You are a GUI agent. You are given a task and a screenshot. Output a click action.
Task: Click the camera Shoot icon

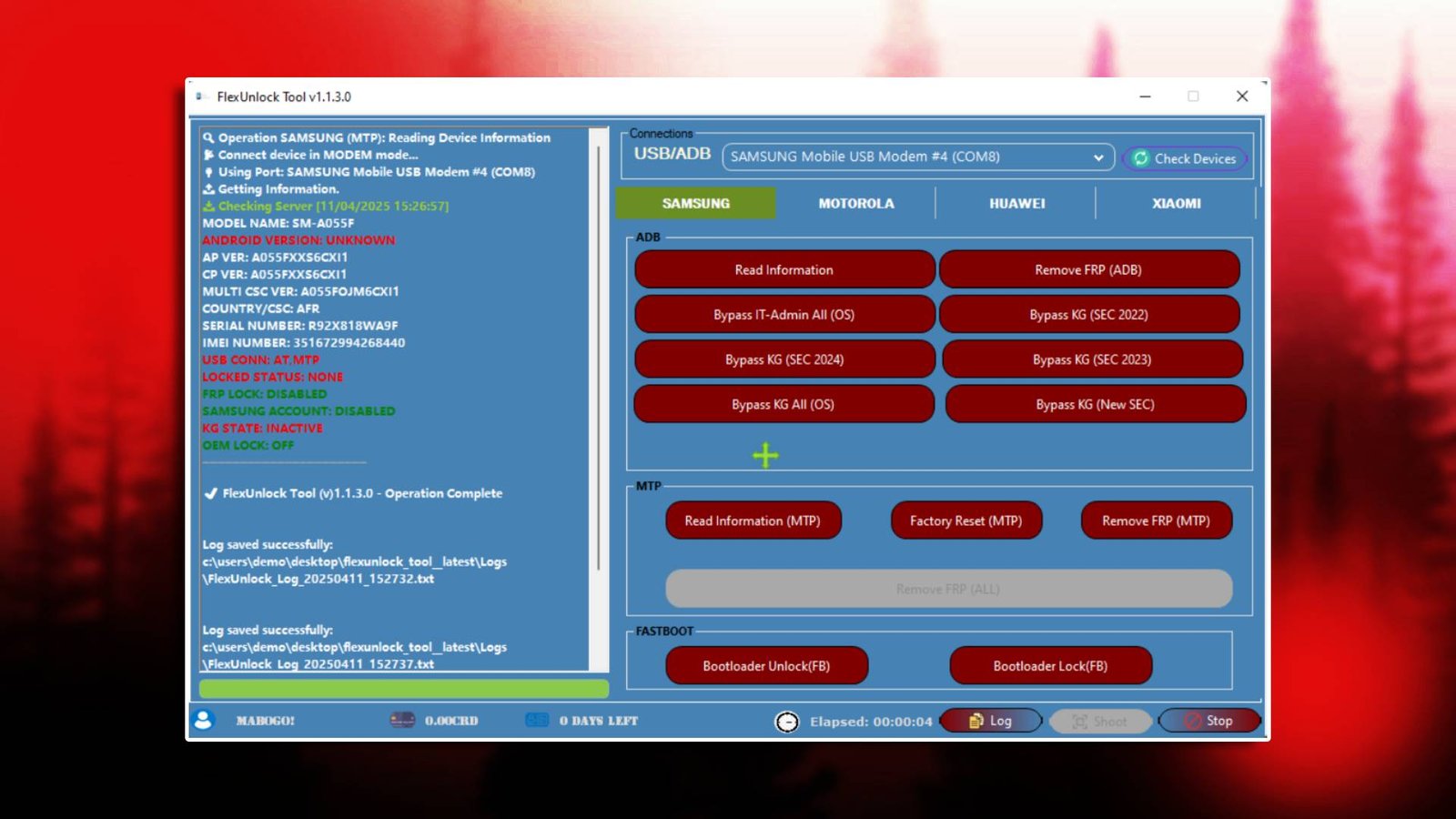pyautogui.click(x=1079, y=721)
